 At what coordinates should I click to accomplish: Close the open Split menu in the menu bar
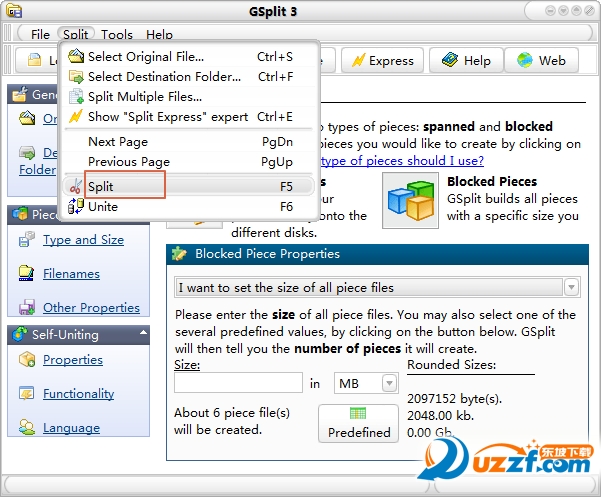(76, 34)
